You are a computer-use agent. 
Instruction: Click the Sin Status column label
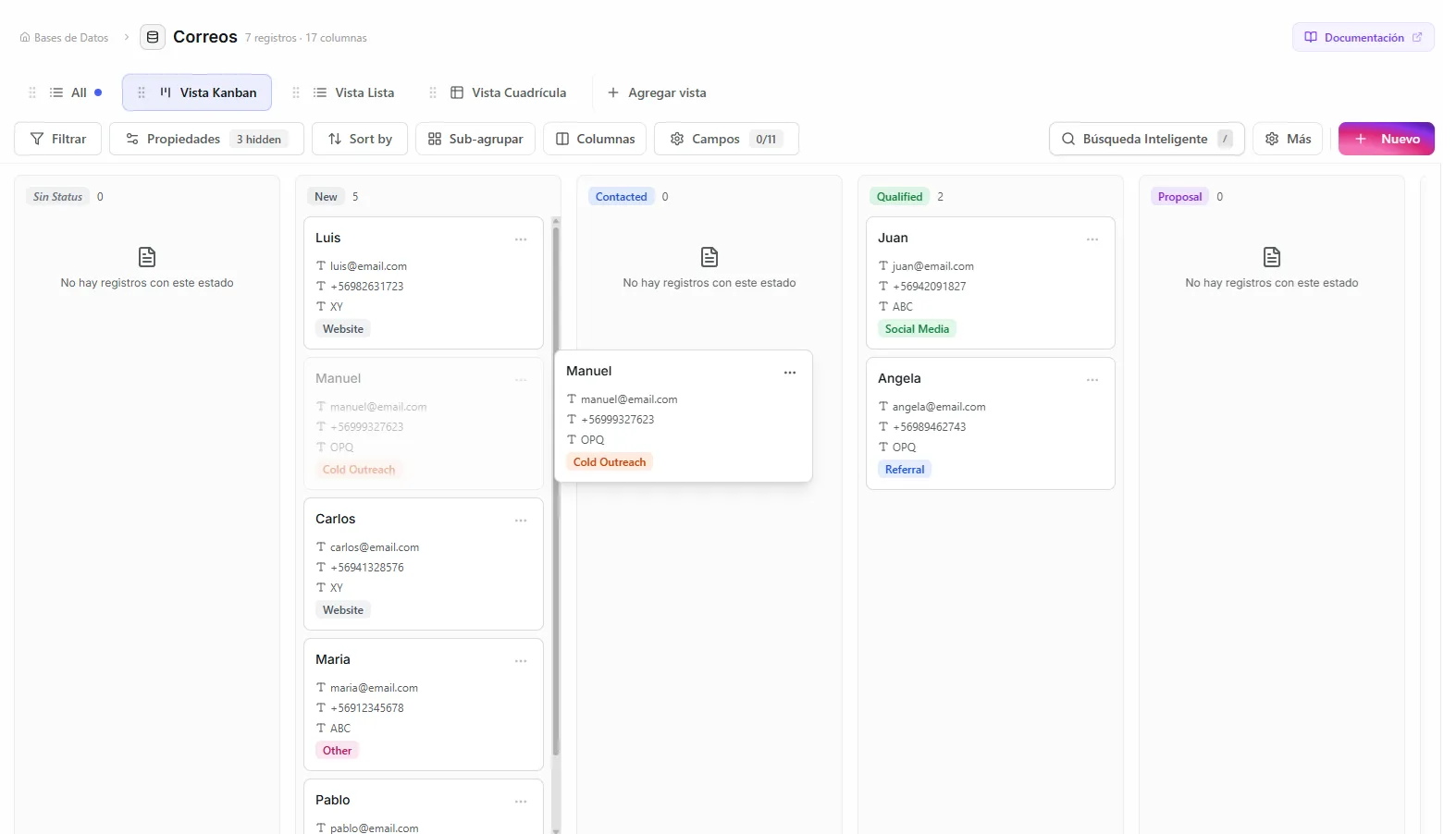point(57,196)
